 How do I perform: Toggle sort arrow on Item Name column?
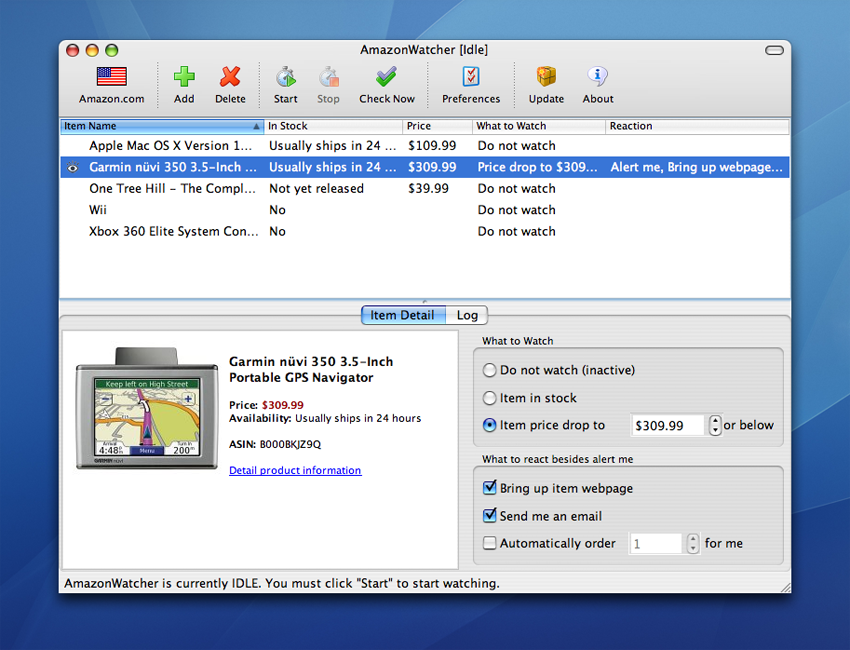[256, 126]
